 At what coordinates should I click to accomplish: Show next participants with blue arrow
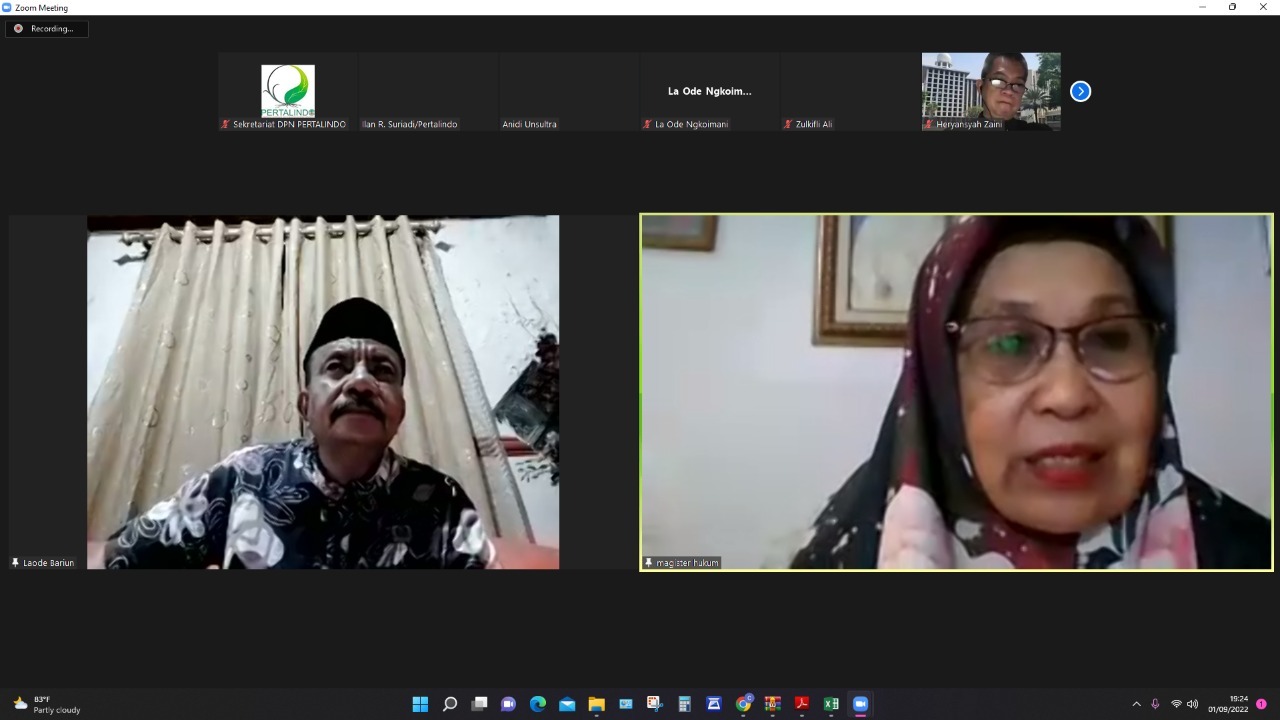[x=1080, y=91]
